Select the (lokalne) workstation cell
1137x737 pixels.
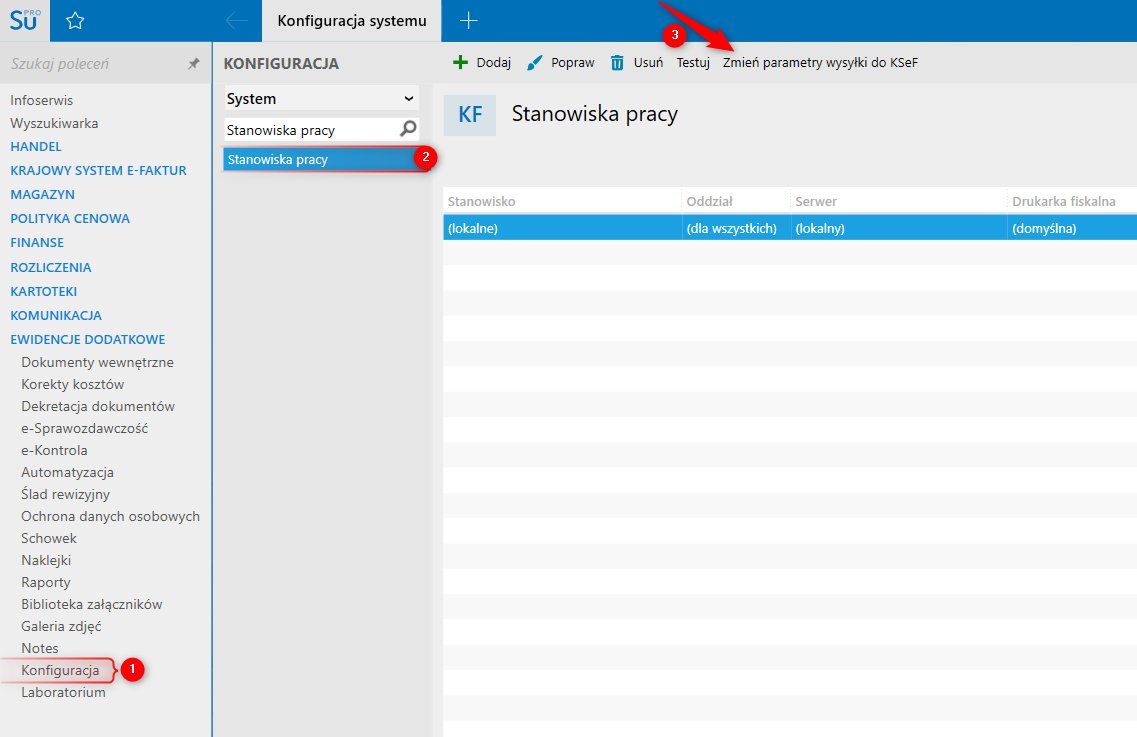coord(563,228)
